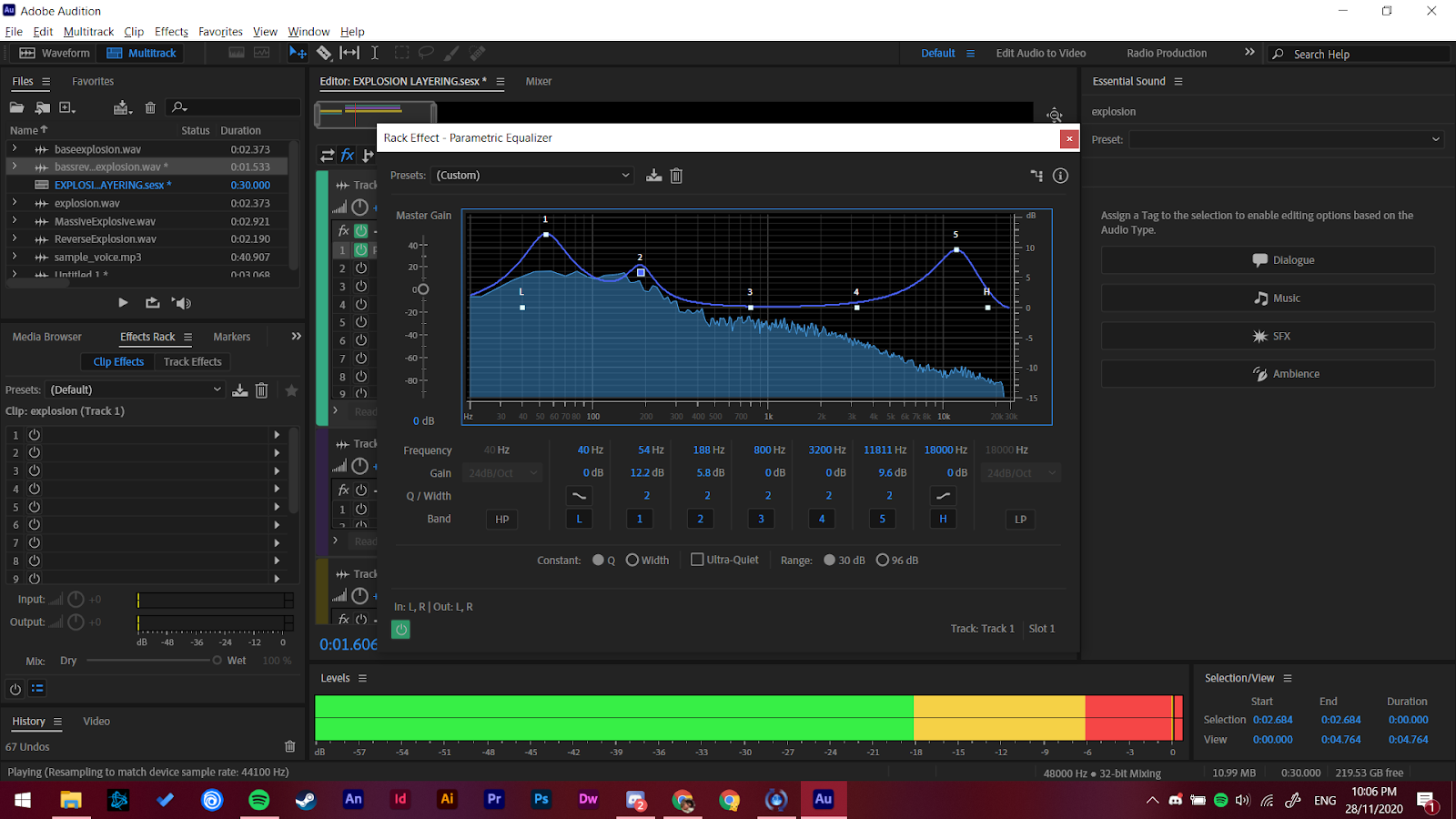This screenshot has width=1456, height=819.
Task: Enable Ultra-Quiet checkbox
Action: pyautogui.click(x=697, y=560)
